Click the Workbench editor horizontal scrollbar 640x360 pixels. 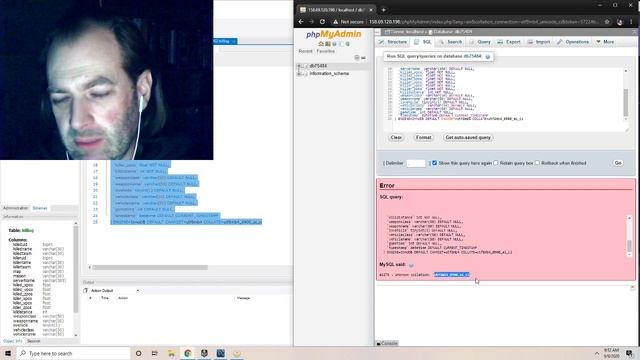click(x=150, y=268)
